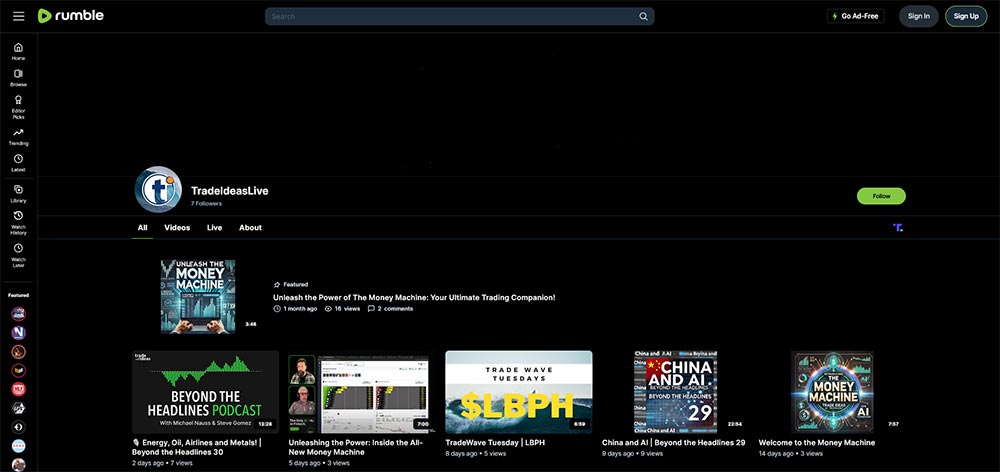Open Beyond the Headlines Podcast thumbnail
The image size is (1000, 472).
coord(205,392)
